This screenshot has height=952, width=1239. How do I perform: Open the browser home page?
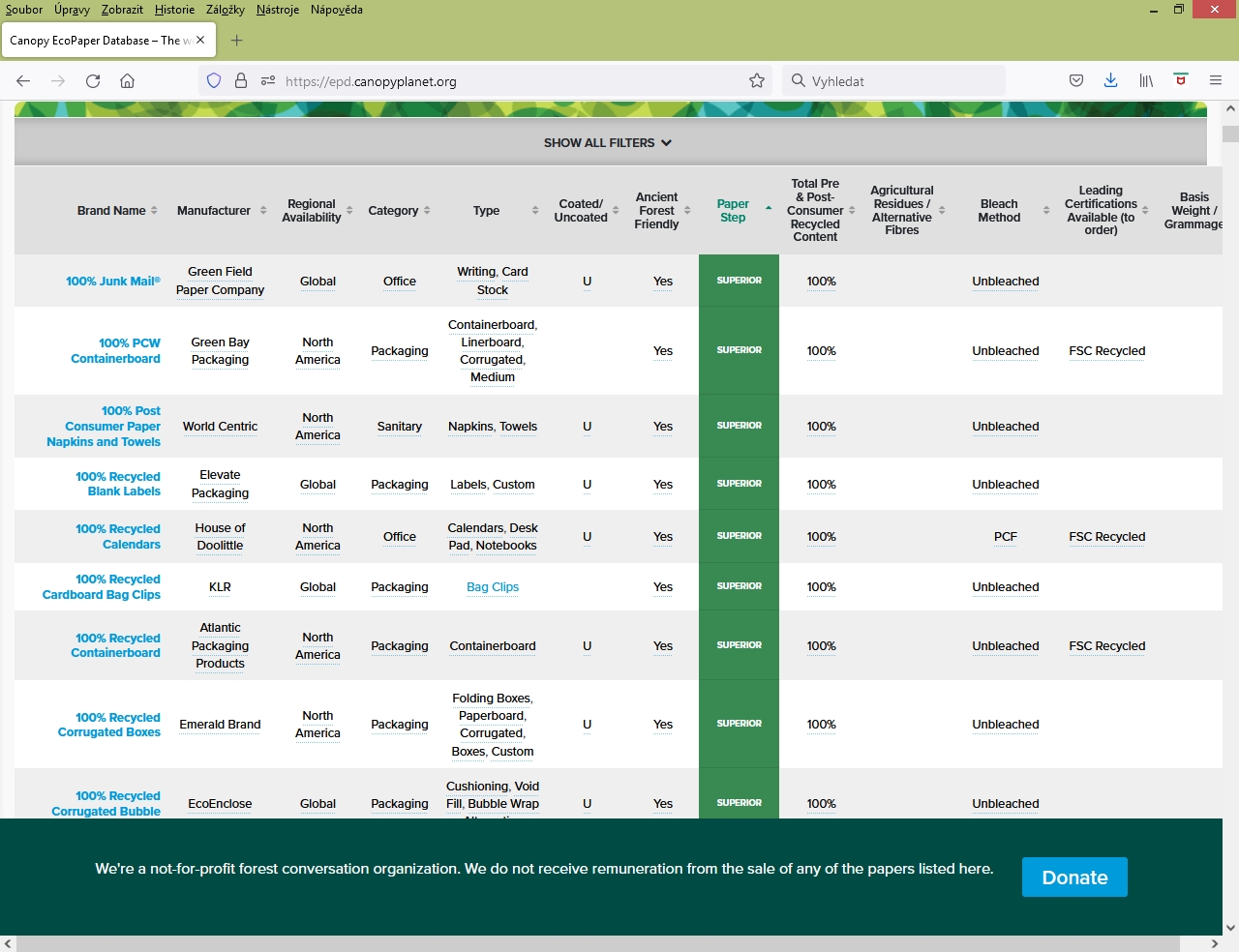(x=127, y=81)
